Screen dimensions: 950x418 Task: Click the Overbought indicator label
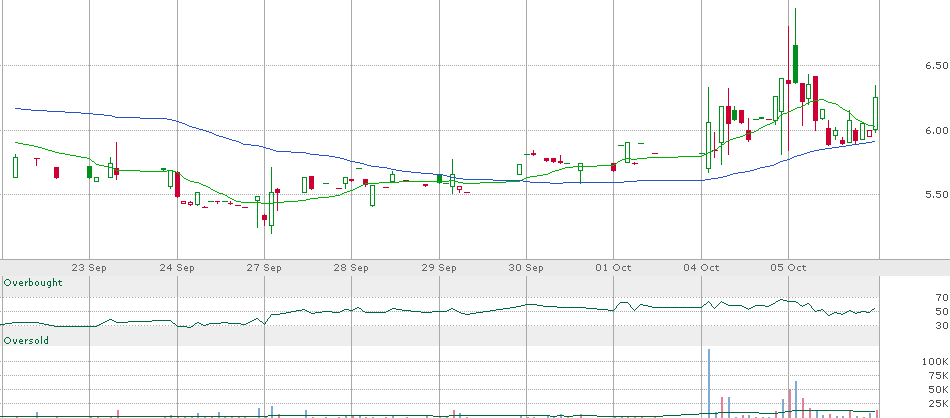tap(33, 283)
